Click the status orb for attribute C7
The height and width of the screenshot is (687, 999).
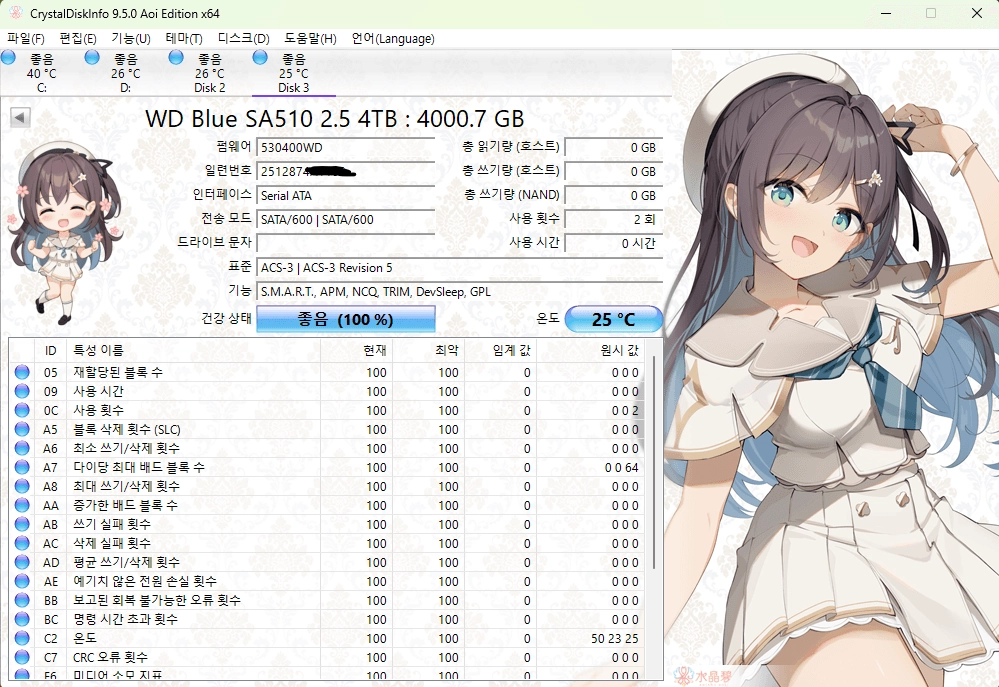coord(22,657)
